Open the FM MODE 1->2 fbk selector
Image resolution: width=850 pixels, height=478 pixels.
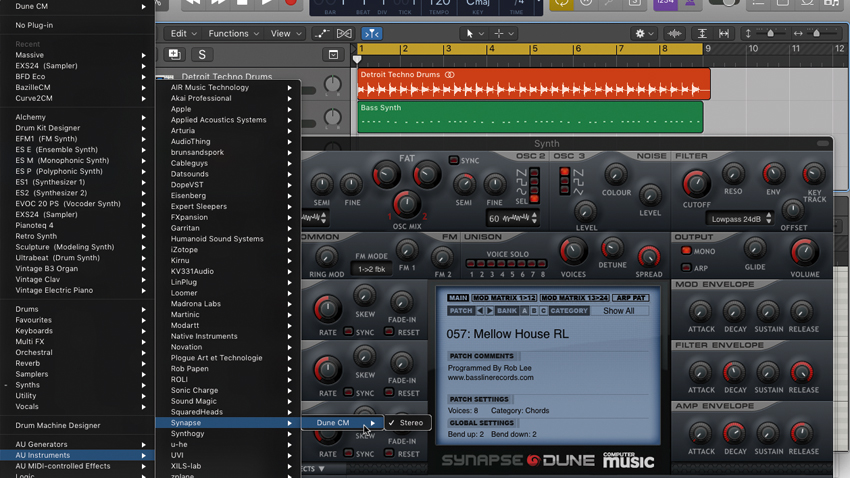click(371, 269)
